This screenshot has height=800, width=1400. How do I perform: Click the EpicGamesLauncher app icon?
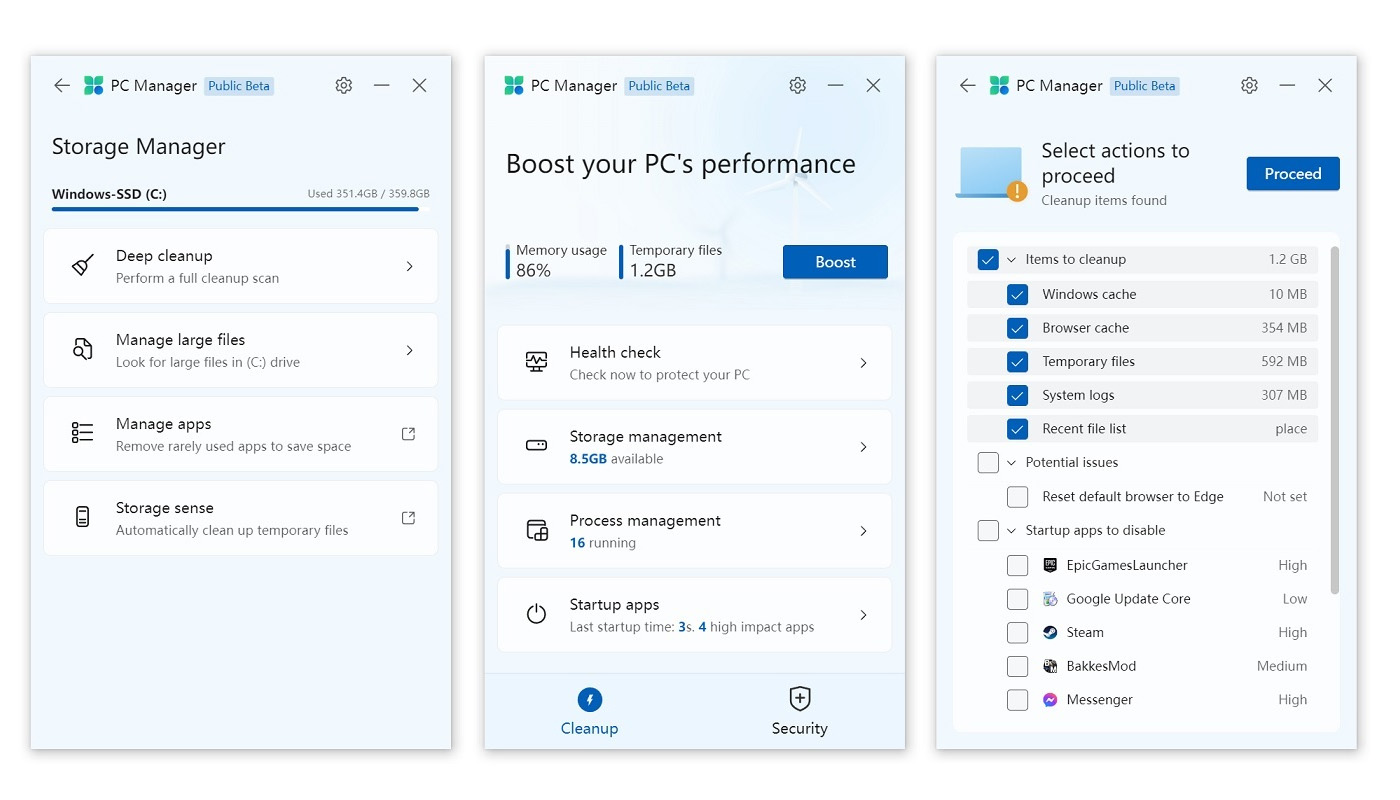(x=1050, y=565)
